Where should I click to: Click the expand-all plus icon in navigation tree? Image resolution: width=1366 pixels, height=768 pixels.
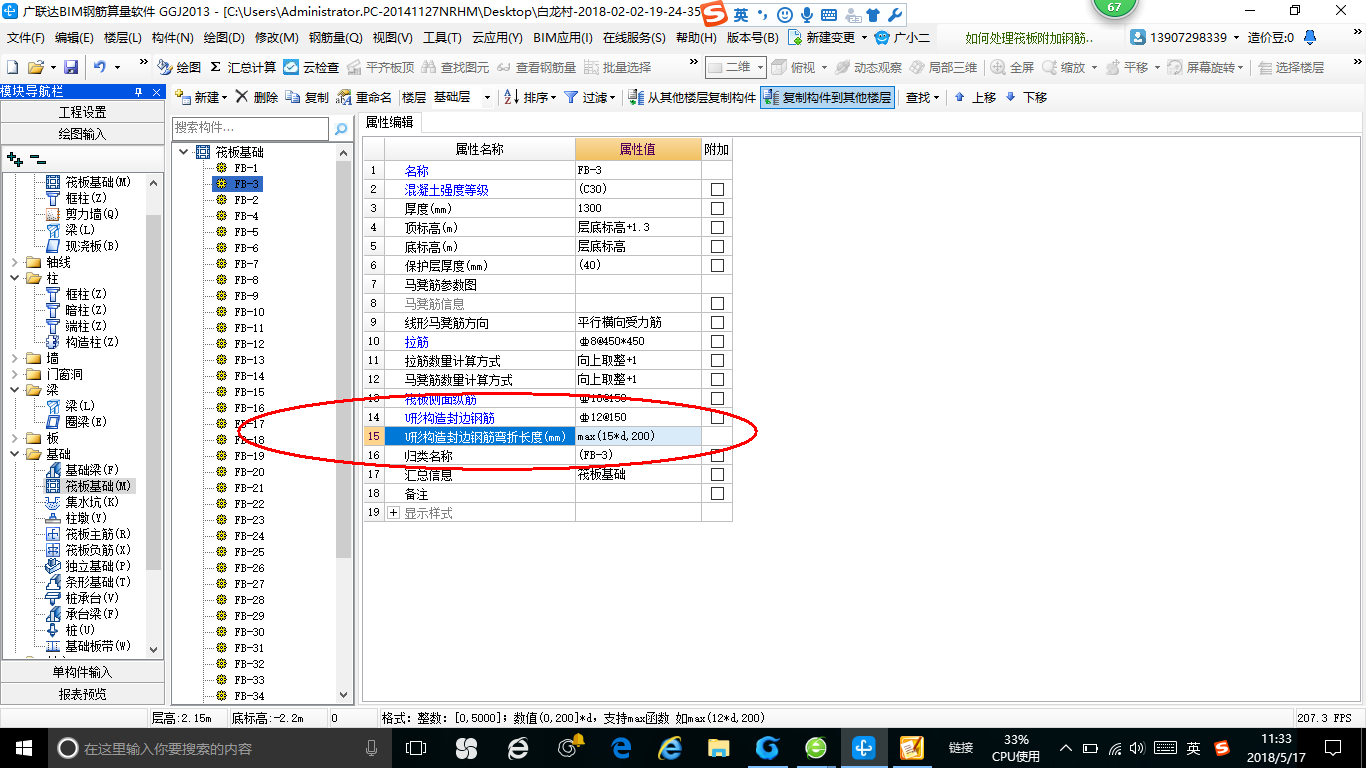(x=14, y=159)
